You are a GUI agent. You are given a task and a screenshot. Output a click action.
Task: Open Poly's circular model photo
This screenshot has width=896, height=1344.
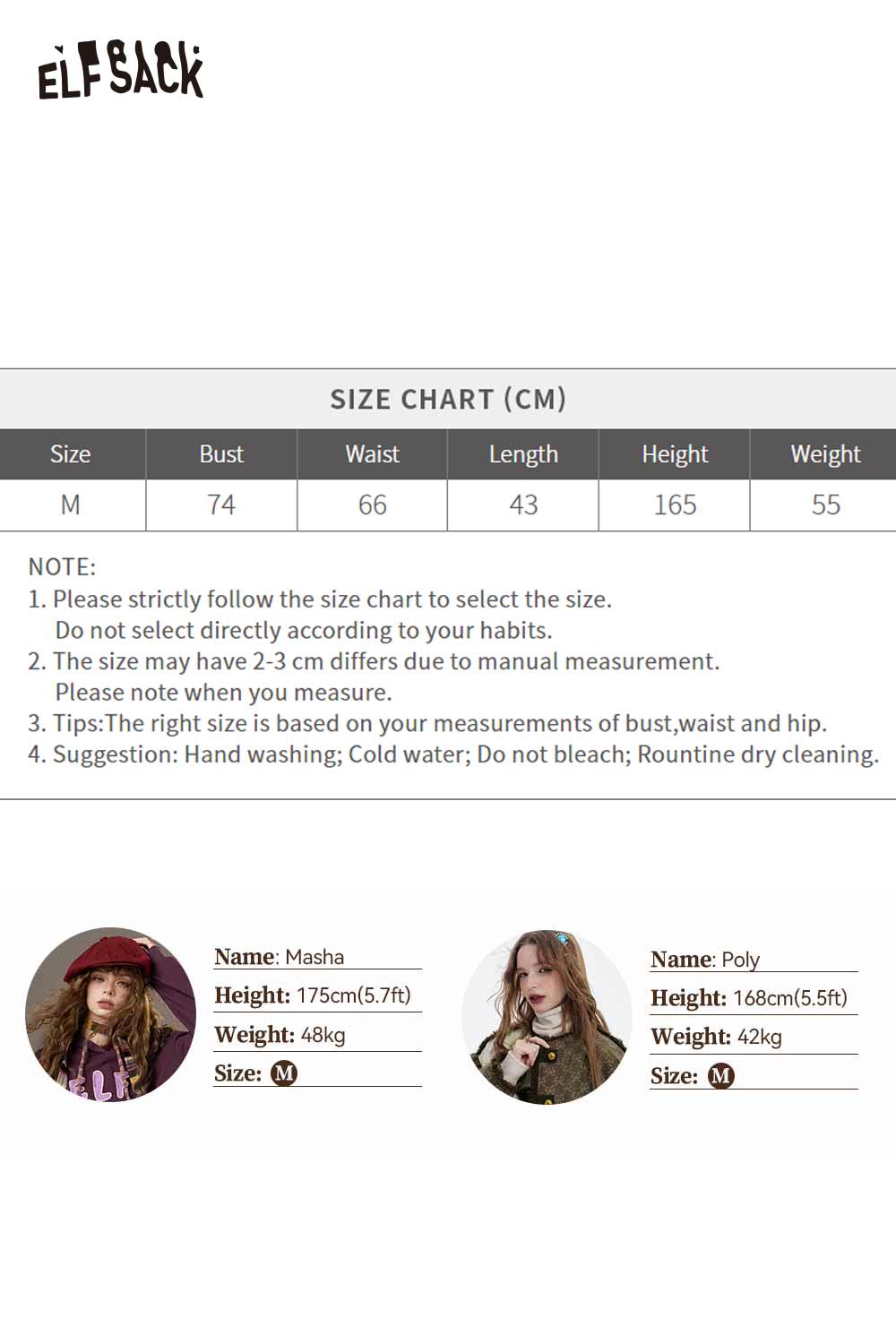(547, 1017)
